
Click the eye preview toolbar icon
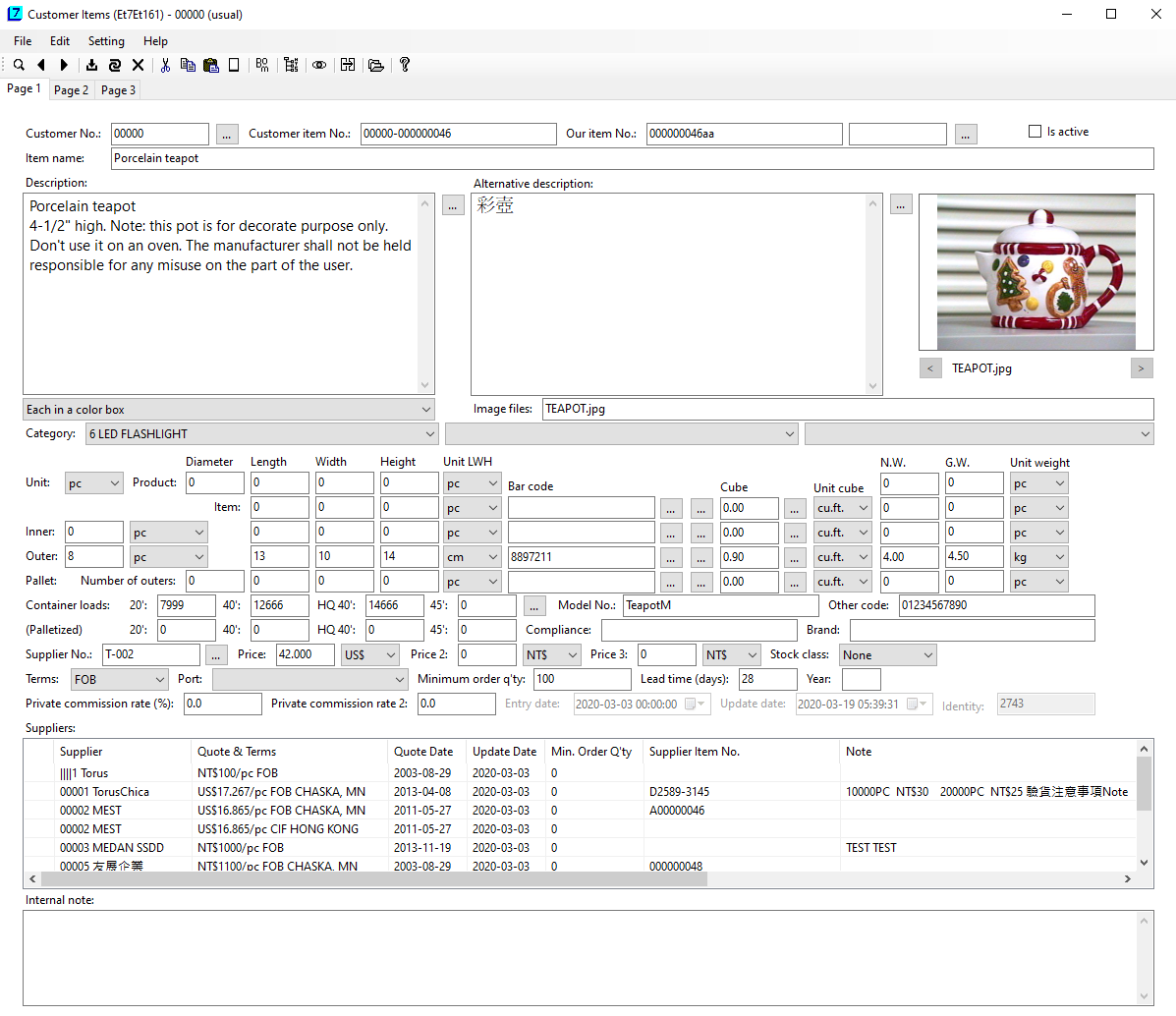point(319,65)
